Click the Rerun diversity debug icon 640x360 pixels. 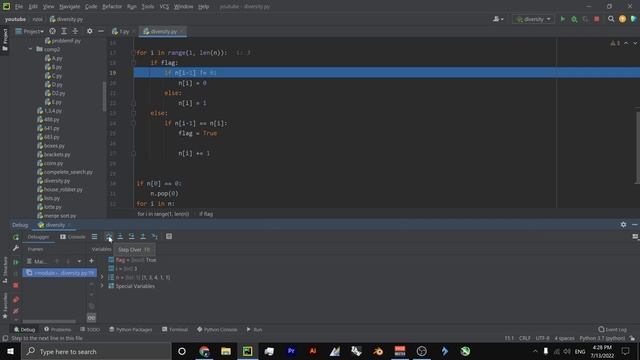[16, 237]
